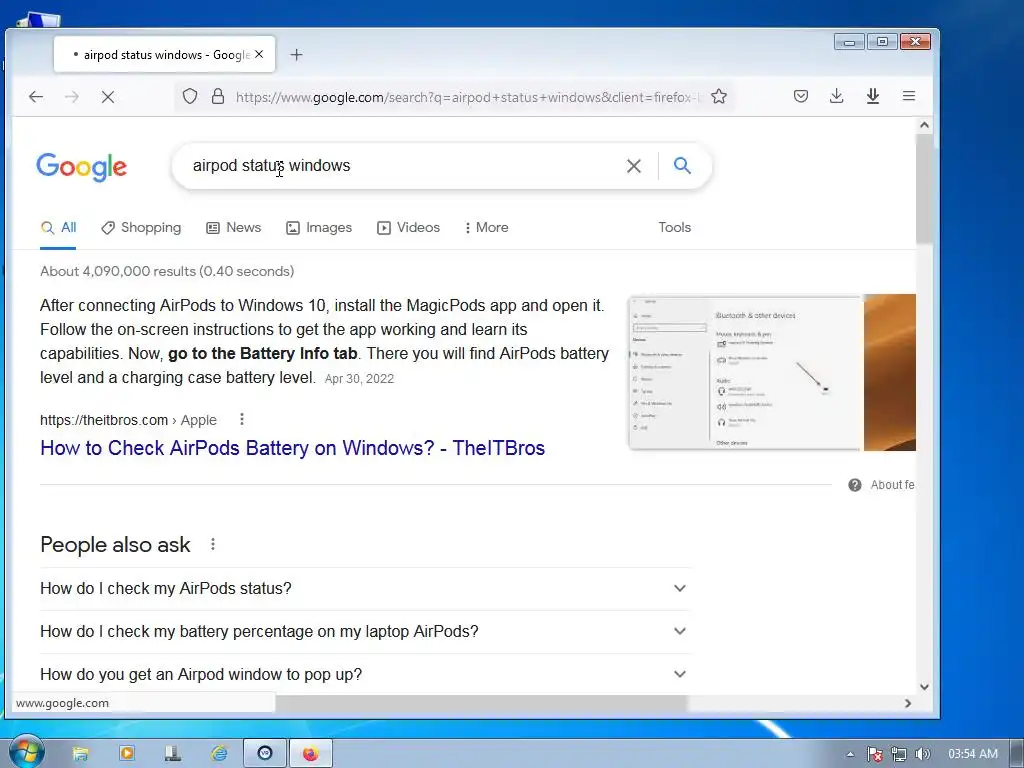Open People also ask options dots

tap(213, 544)
